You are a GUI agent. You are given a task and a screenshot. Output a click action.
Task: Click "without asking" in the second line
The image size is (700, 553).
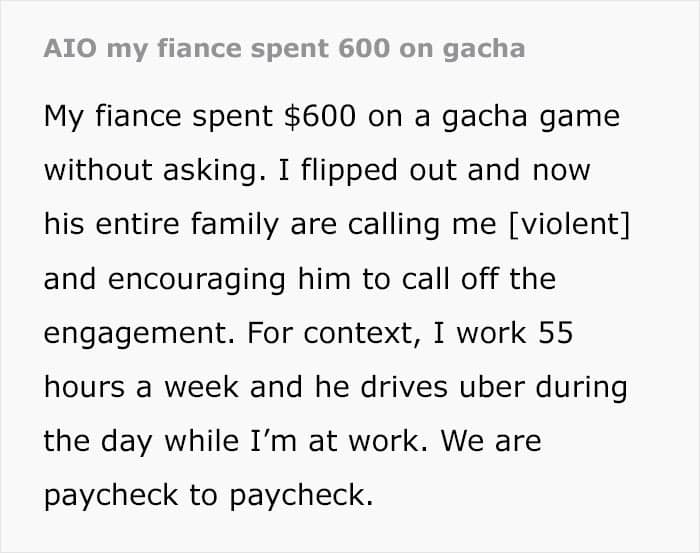(x=155, y=170)
